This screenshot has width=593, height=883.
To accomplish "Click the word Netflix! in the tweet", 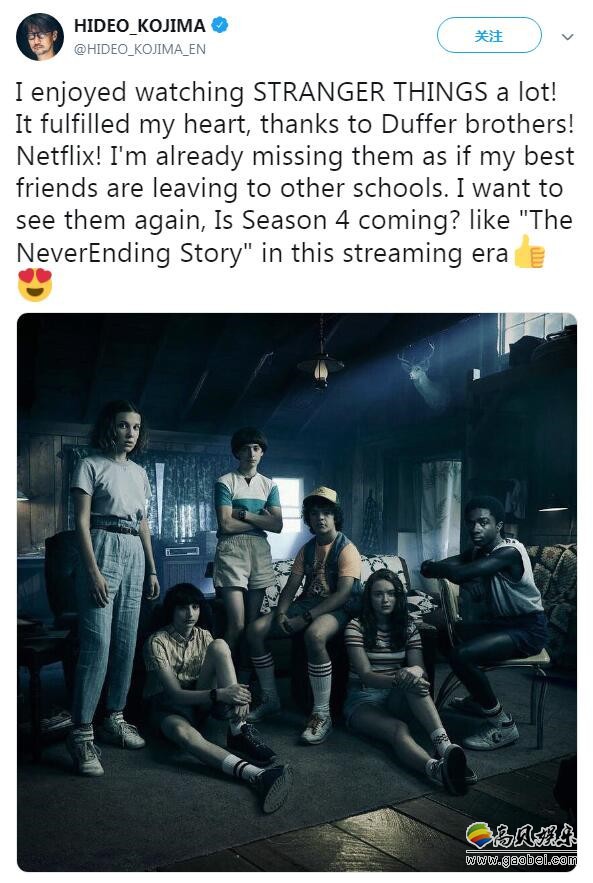I will (58, 156).
